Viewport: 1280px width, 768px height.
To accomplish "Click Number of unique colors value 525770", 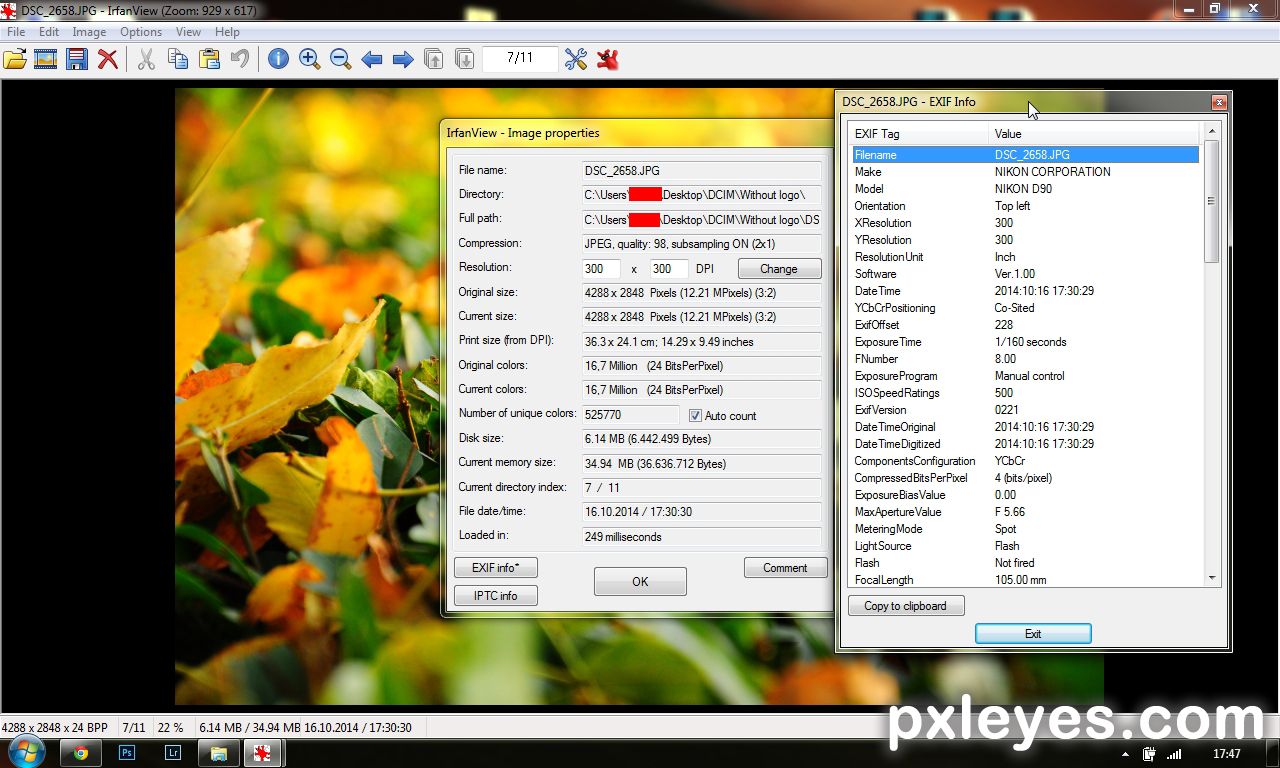I will click(631, 415).
